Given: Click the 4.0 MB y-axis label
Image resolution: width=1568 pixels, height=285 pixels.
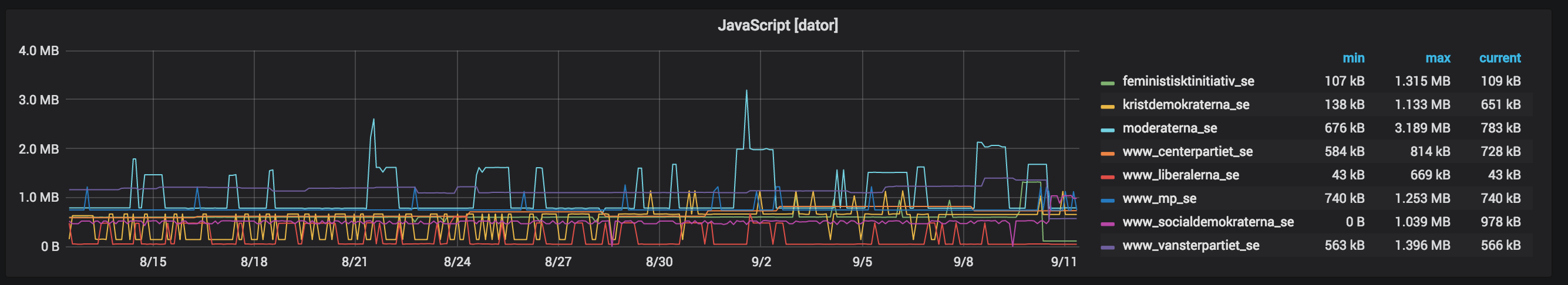Looking at the screenshot, I should click(x=39, y=51).
